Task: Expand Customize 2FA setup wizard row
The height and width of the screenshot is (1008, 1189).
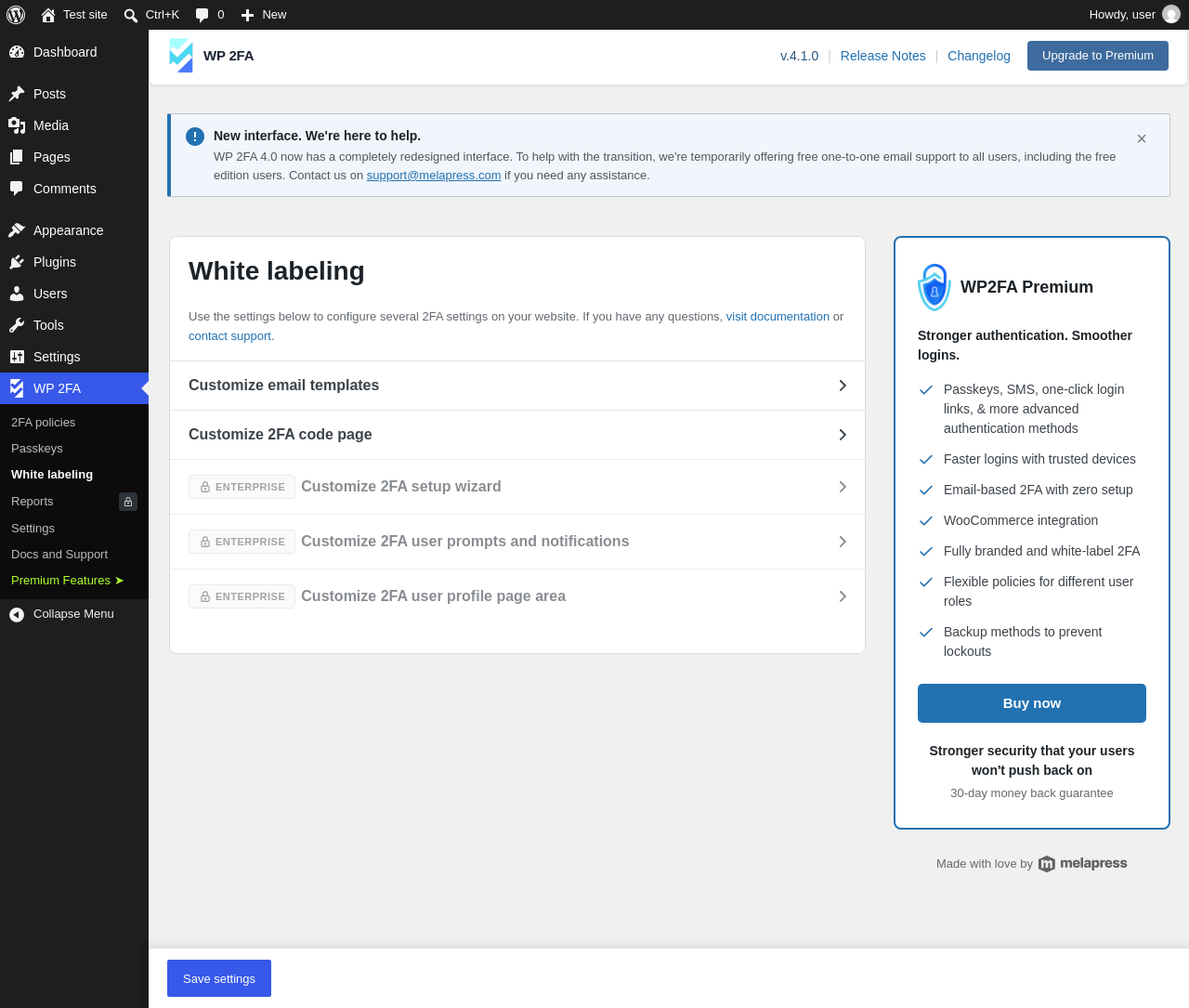Action: tap(517, 487)
